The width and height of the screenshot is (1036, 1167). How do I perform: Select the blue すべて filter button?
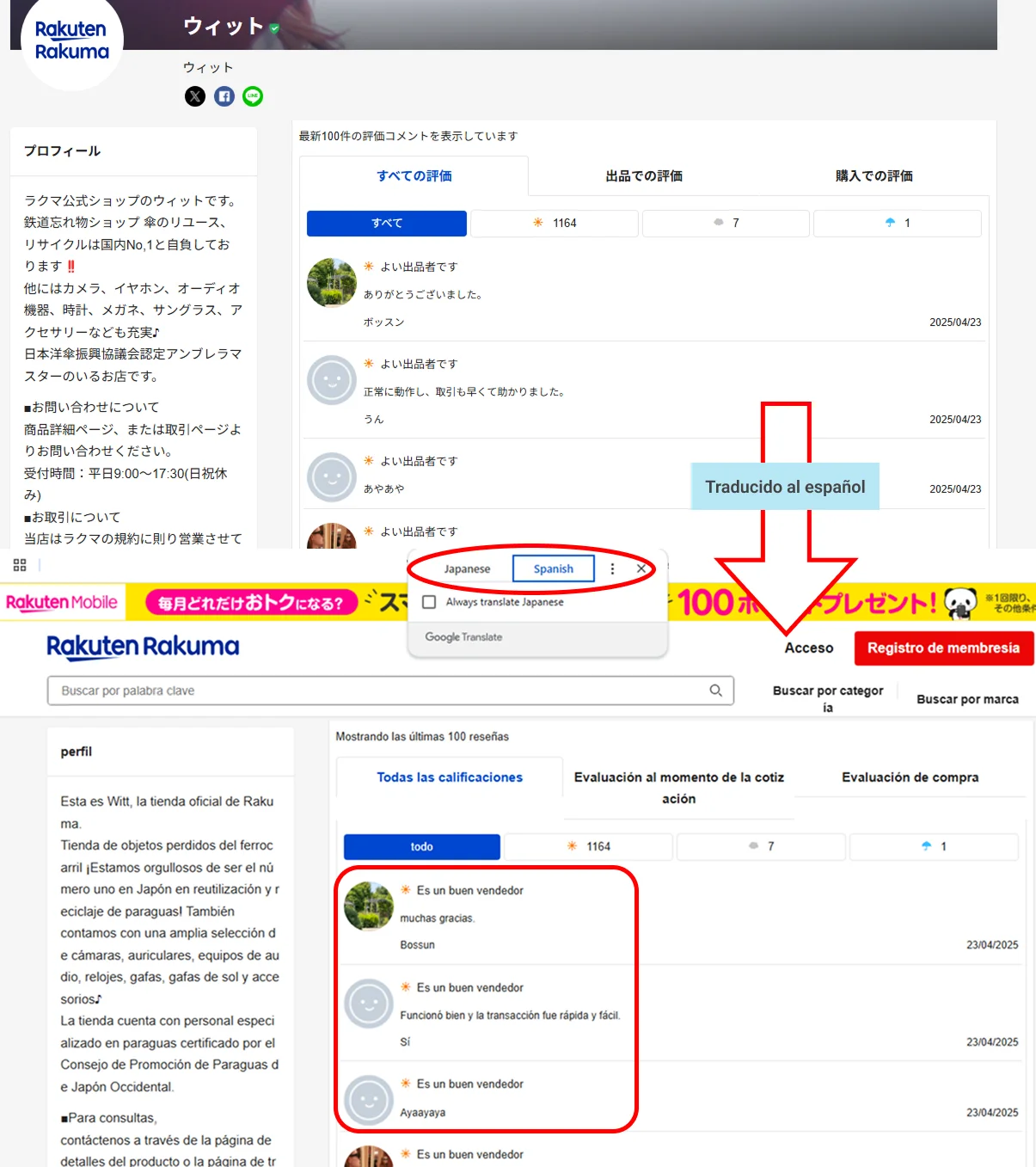pyautogui.click(x=387, y=223)
